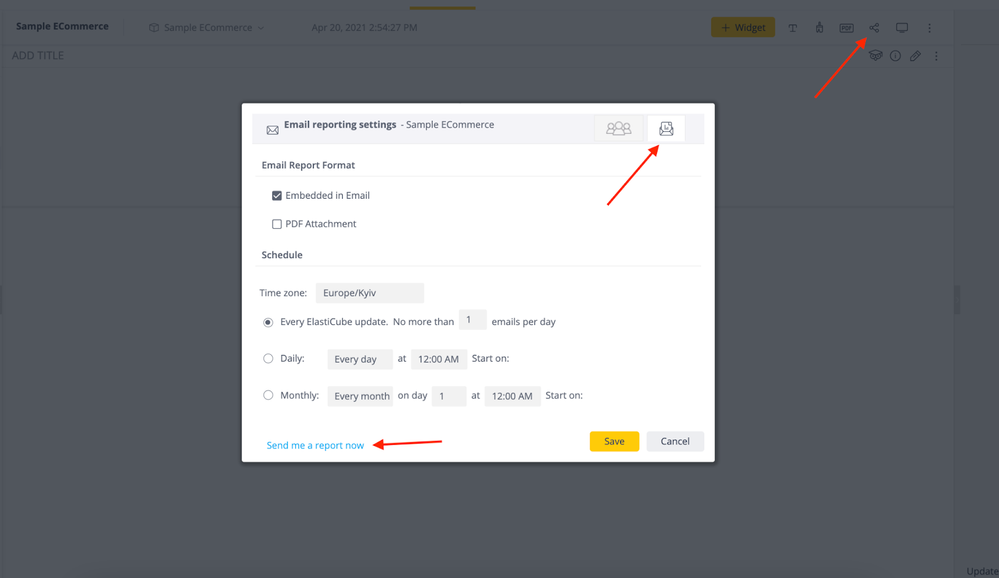Switch to the share recipients tab
Image resolution: width=999 pixels, height=578 pixels.
(x=618, y=128)
